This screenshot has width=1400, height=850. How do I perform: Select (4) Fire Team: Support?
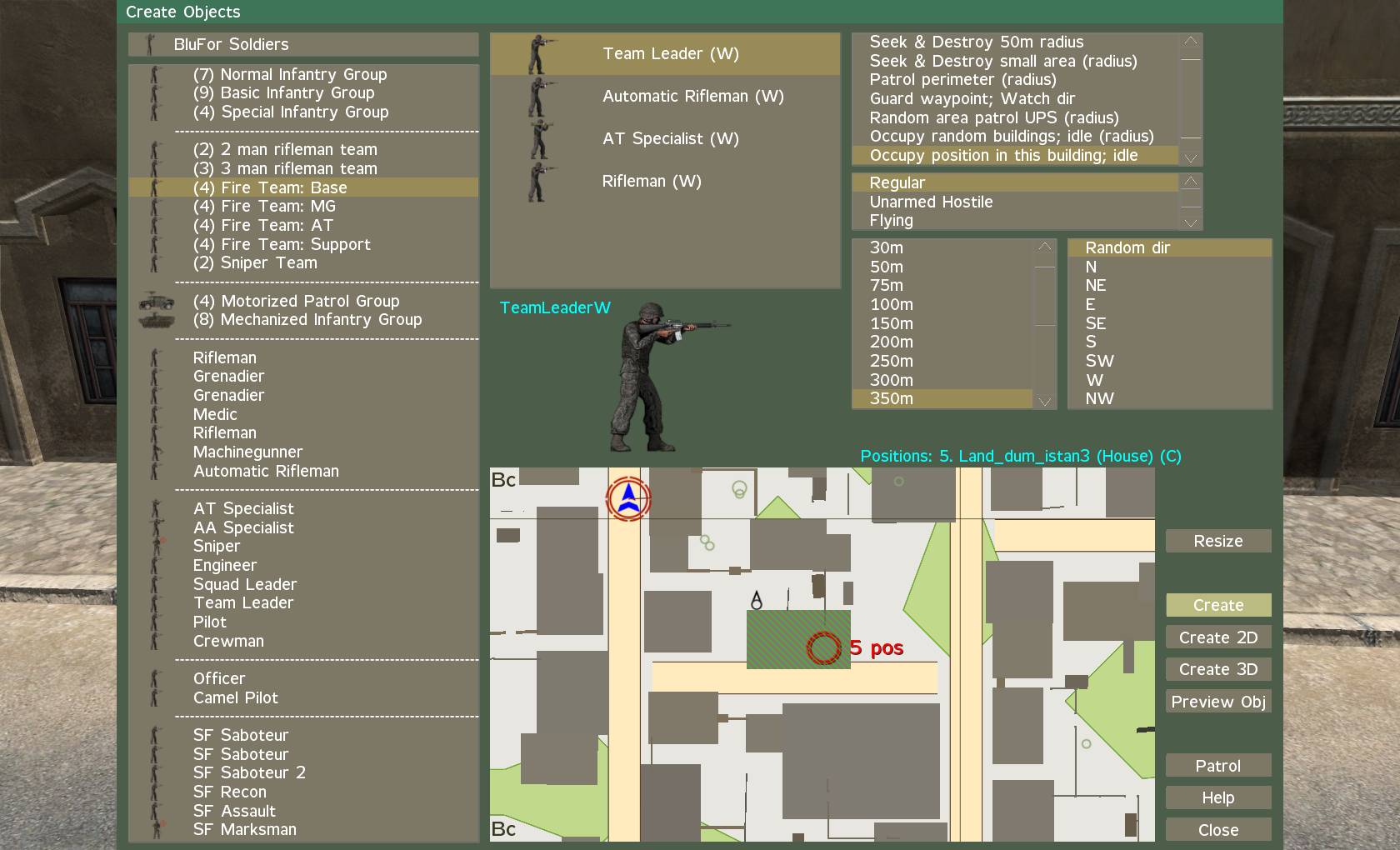pos(303,244)
